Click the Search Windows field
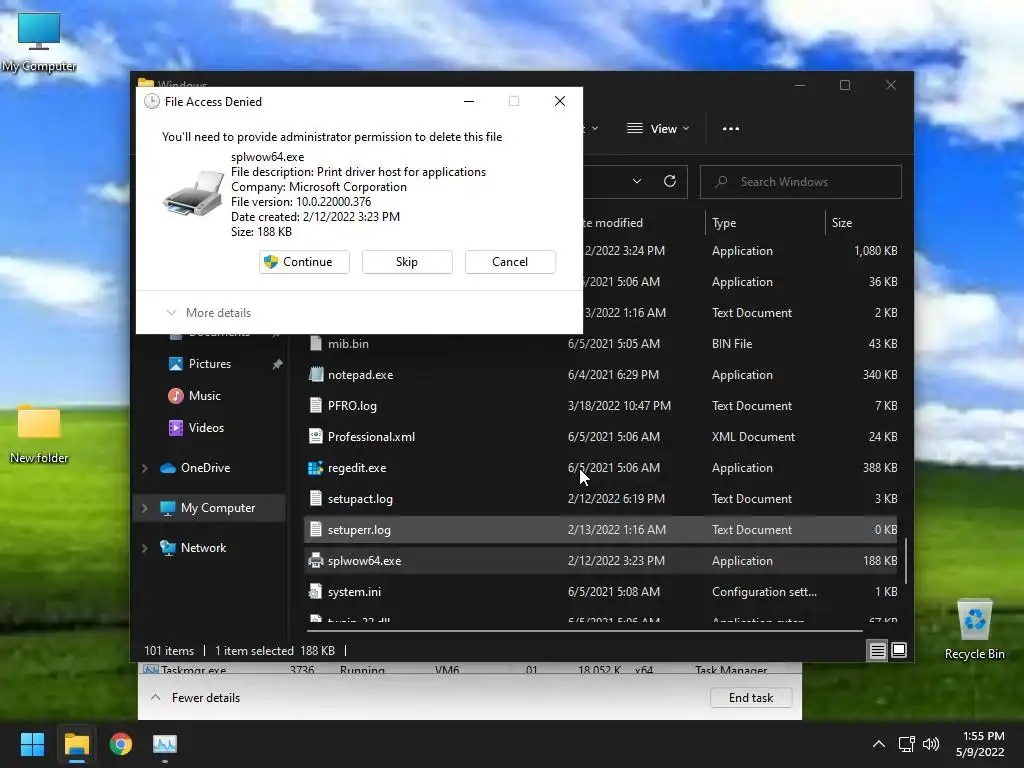 801,182
